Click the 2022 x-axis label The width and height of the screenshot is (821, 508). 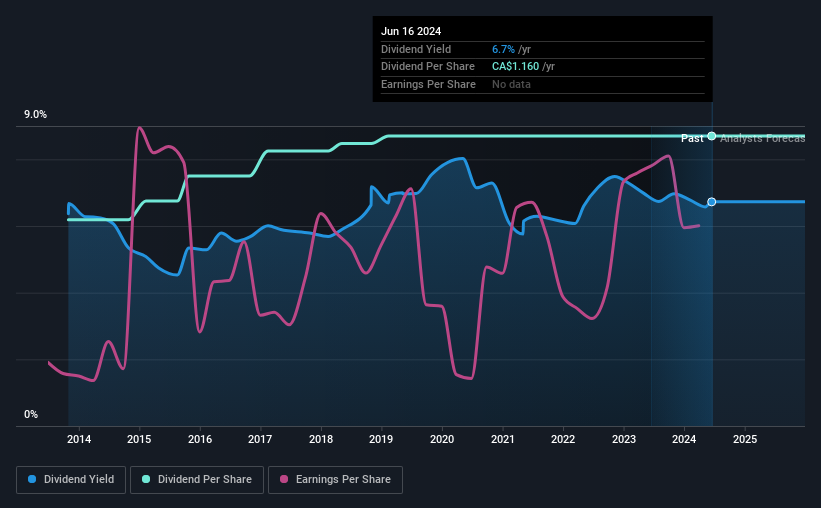point(563,439)
